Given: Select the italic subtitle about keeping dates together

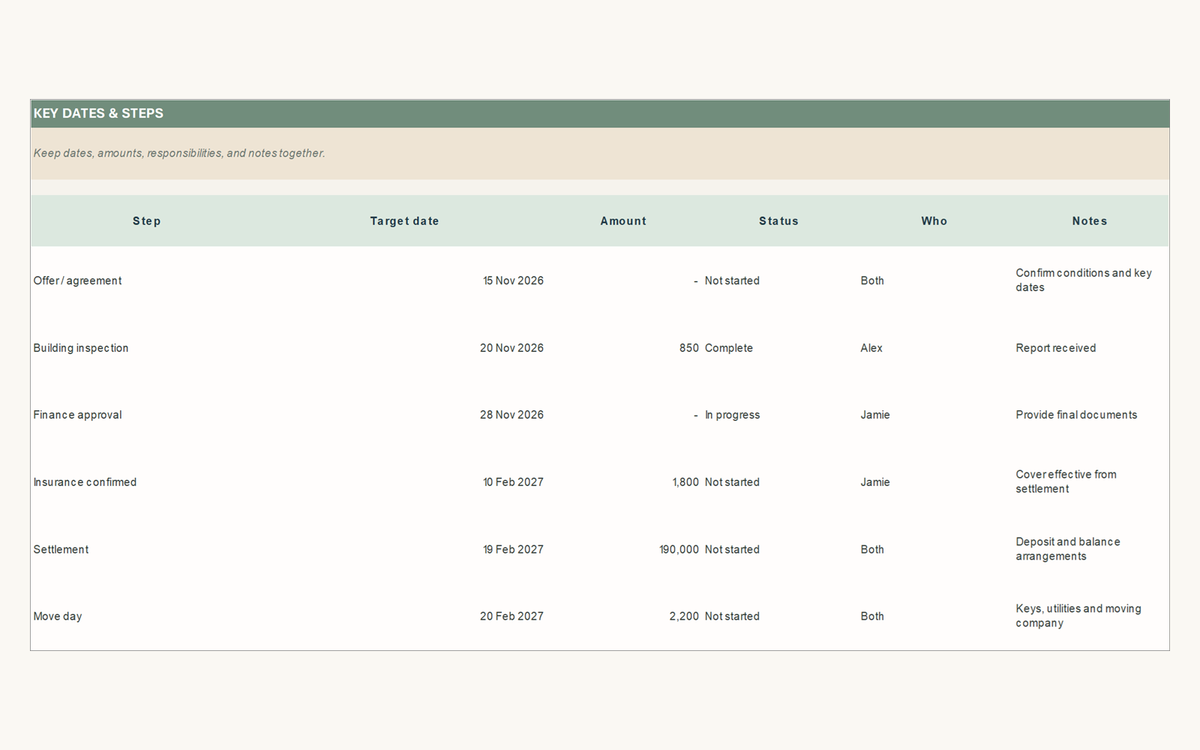Looking at the screenshot, I should 179,153.
